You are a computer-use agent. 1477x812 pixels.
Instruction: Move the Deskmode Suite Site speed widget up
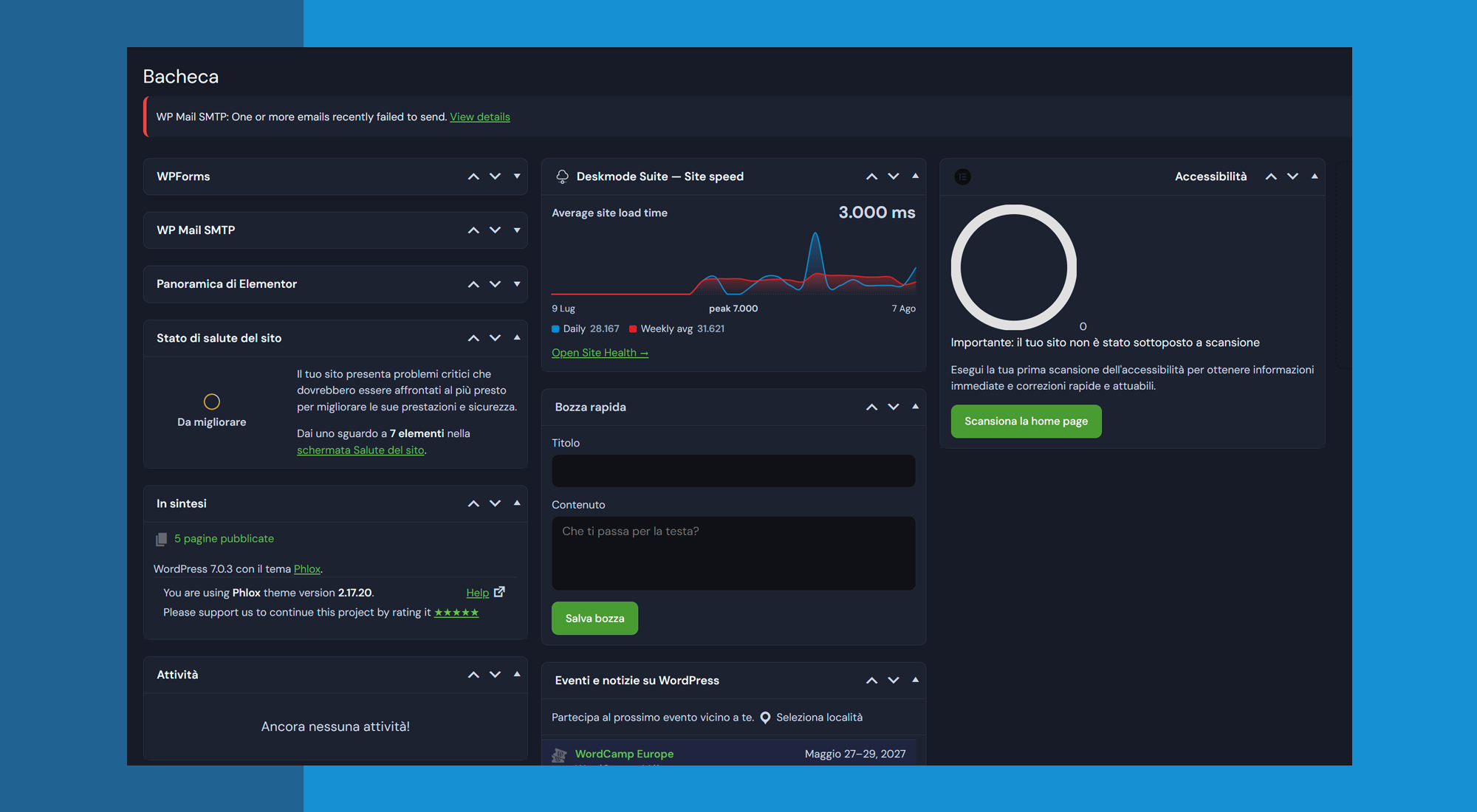coord(872,176)
